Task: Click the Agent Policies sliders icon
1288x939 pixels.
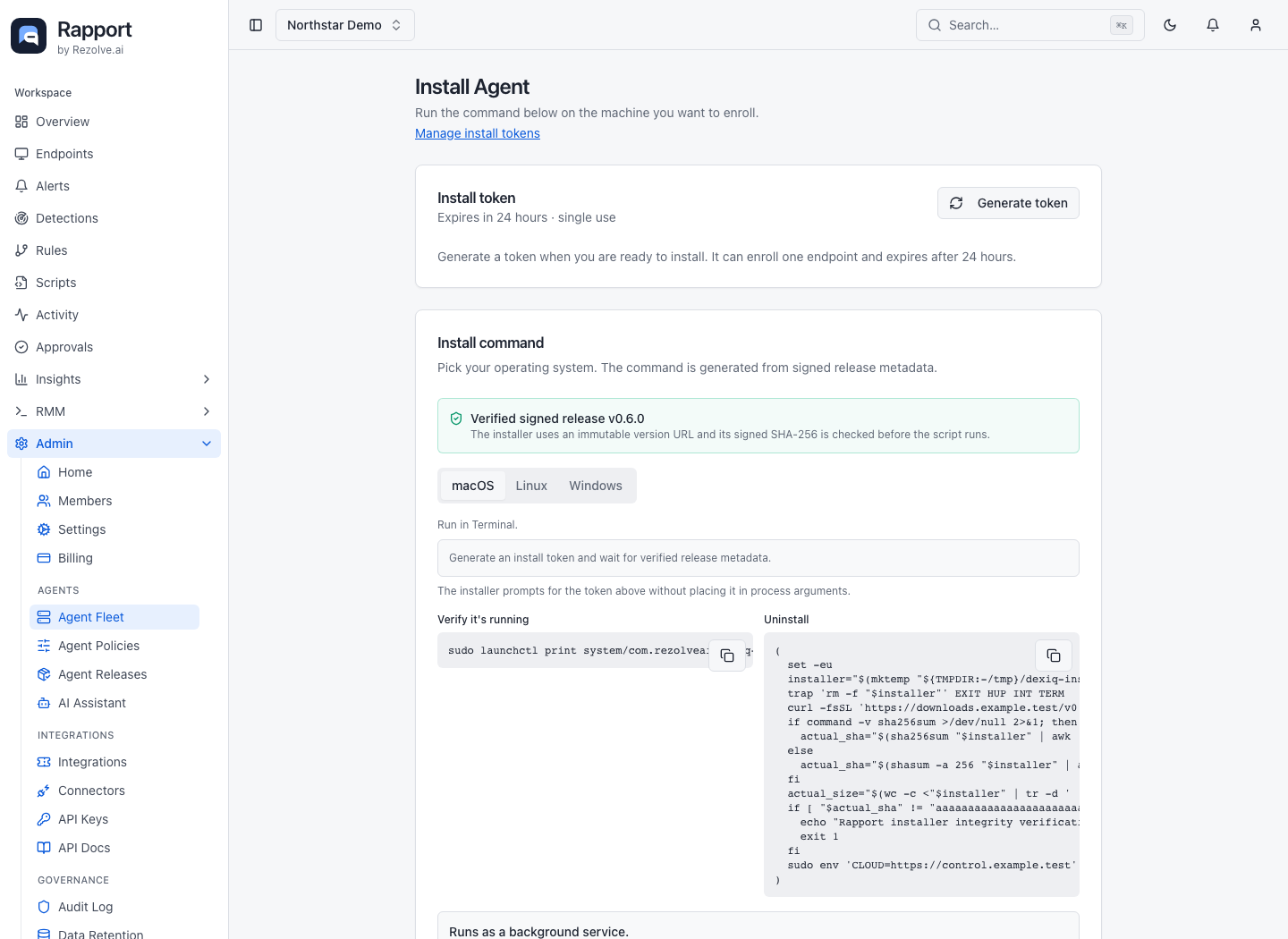Action: tap(44, 646)
